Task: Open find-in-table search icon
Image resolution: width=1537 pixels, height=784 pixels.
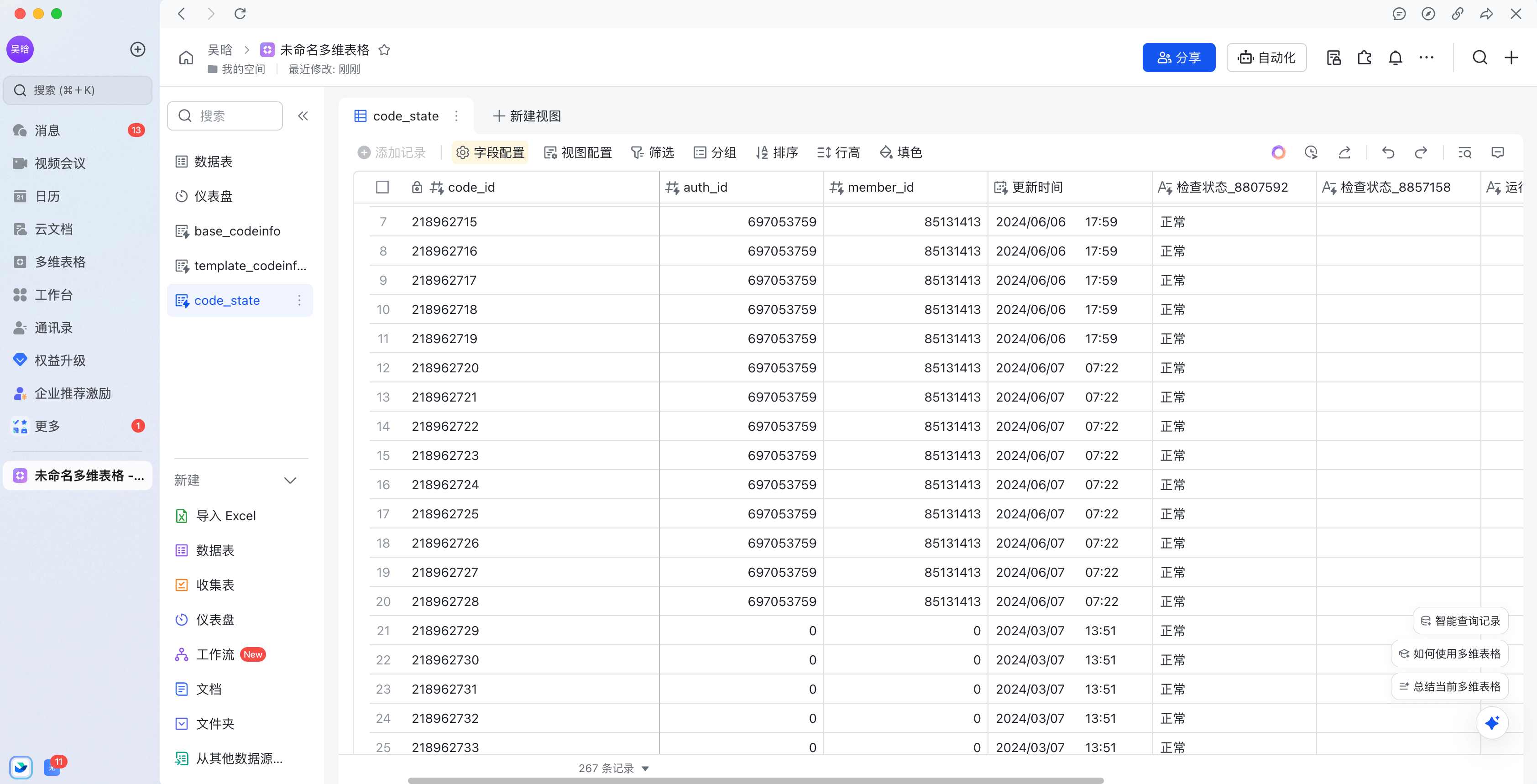Action: (1465, 152)
